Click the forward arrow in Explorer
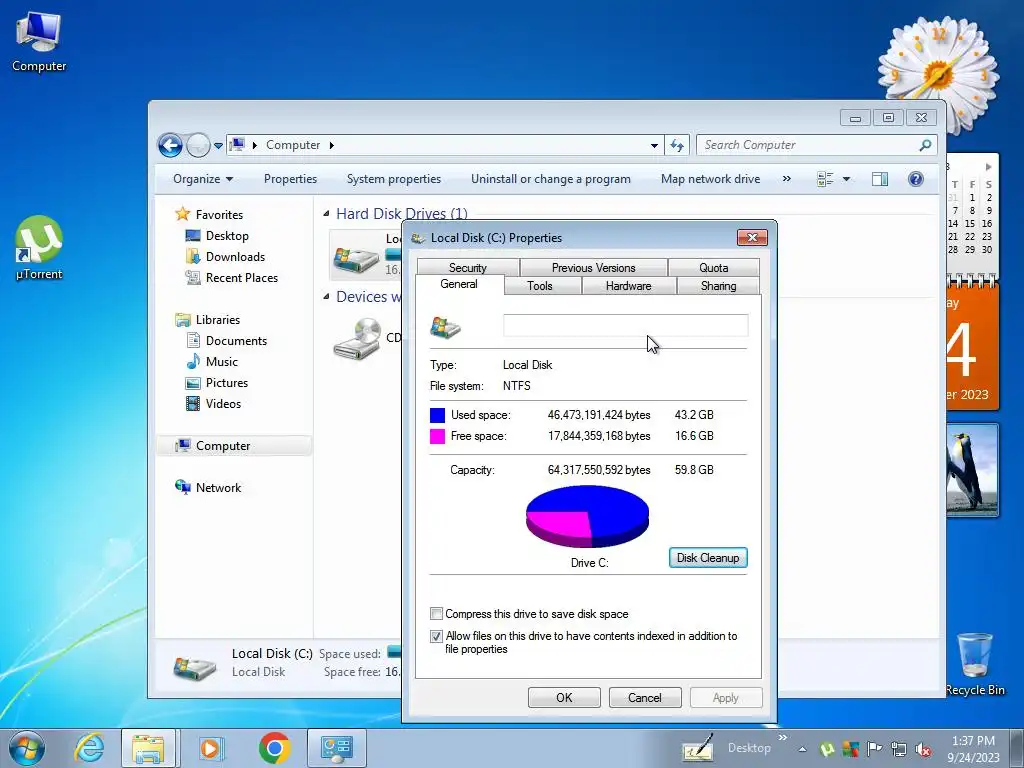 coord(197,145)
